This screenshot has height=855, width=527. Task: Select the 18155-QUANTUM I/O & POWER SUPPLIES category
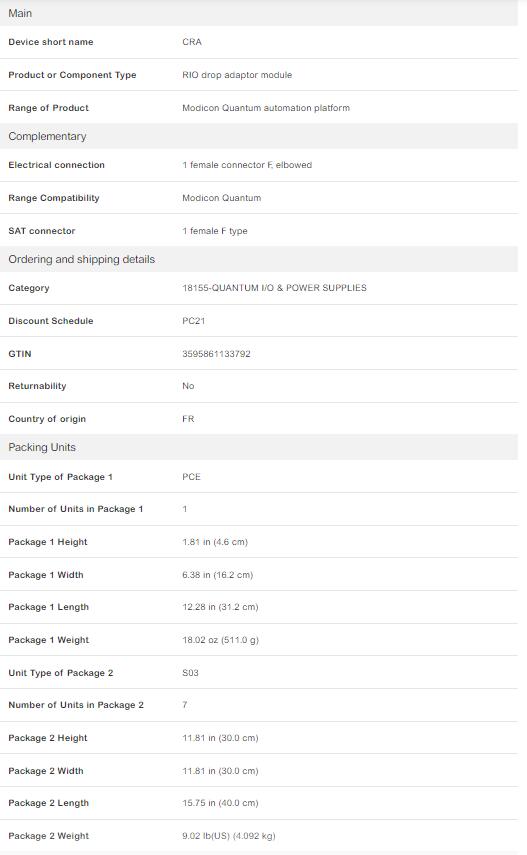(x=274, y=288)
